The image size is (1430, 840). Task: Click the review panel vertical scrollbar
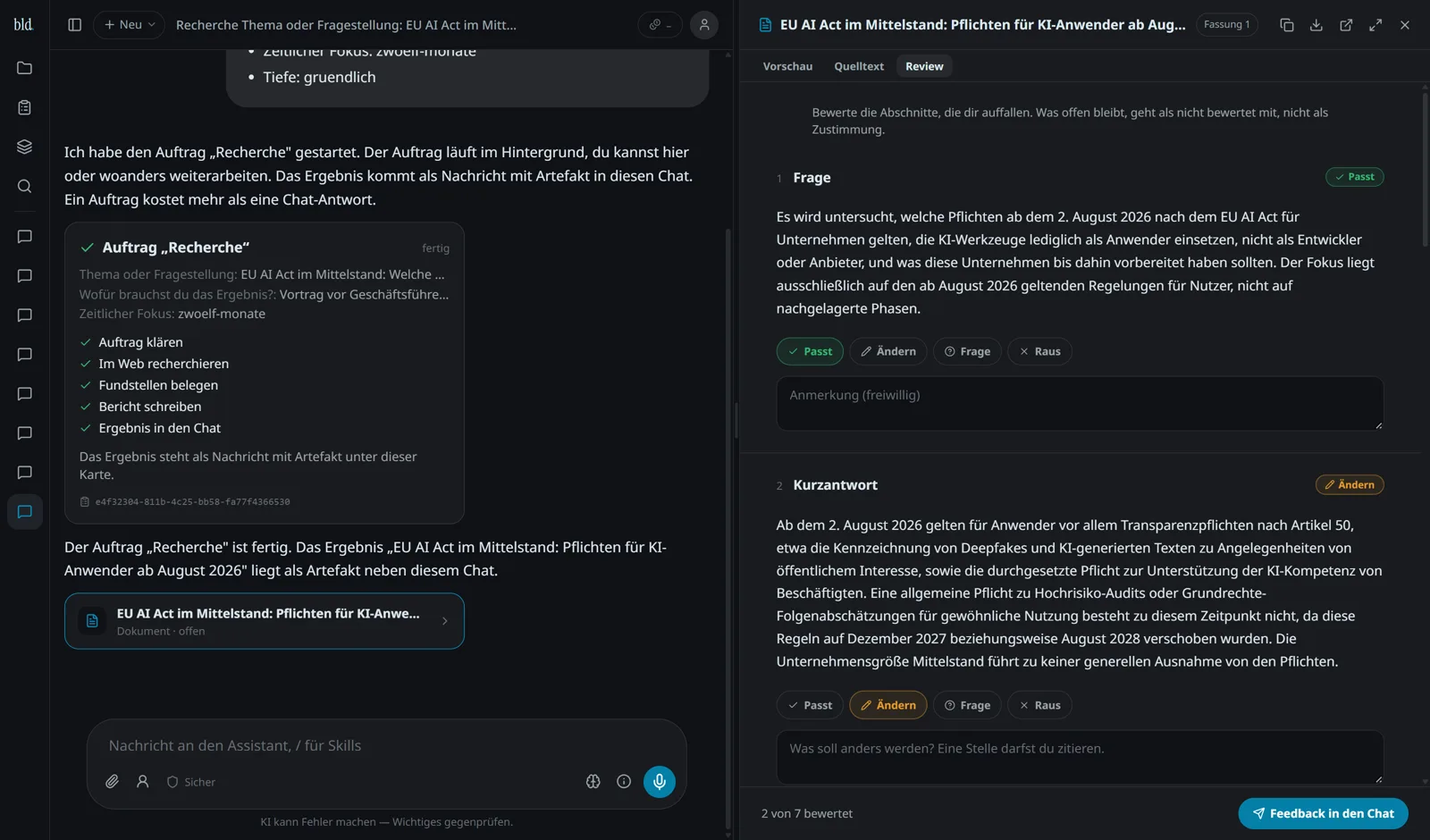[1425, 170]
